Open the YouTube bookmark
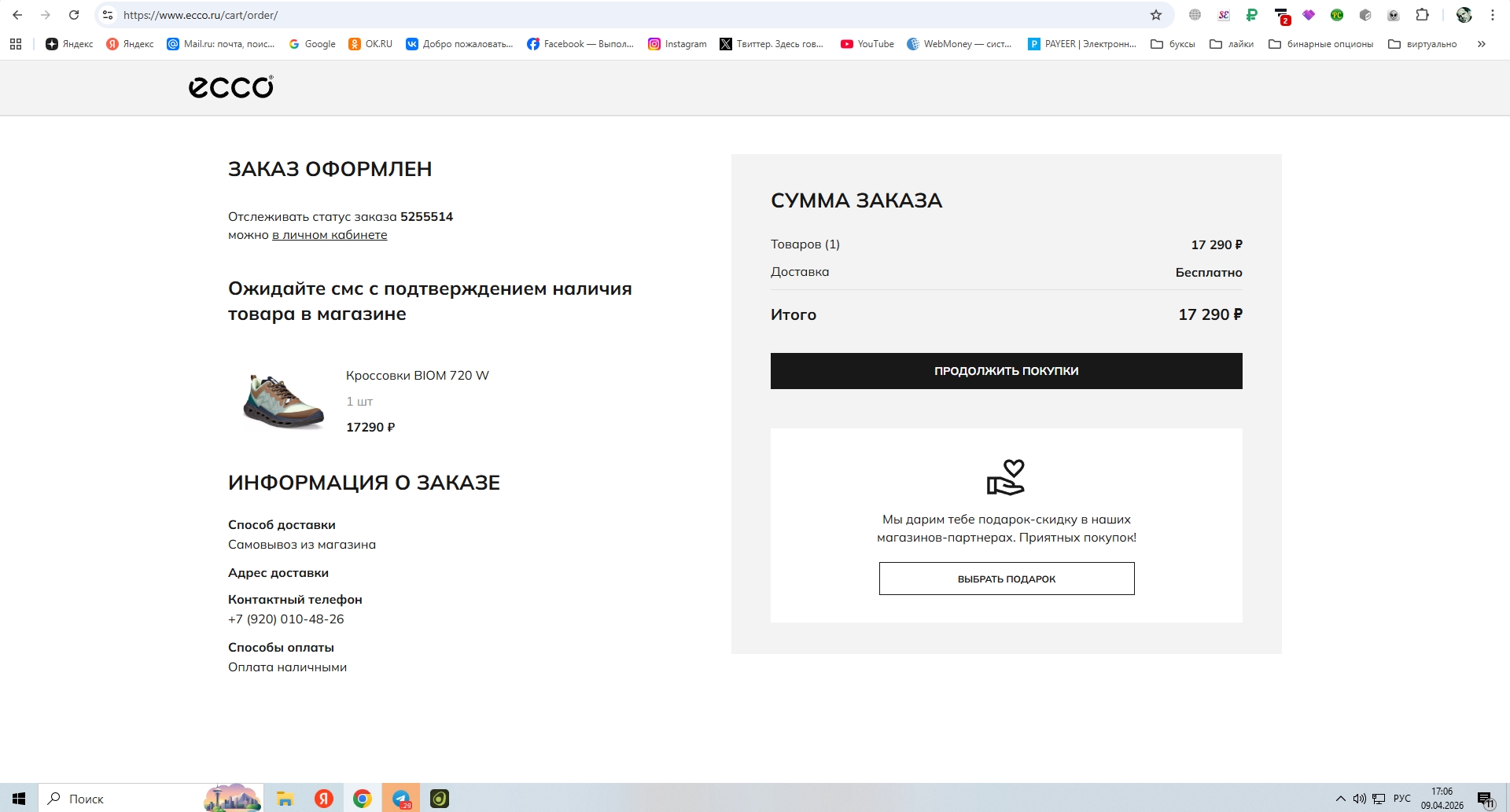 (x=867, y=44)
